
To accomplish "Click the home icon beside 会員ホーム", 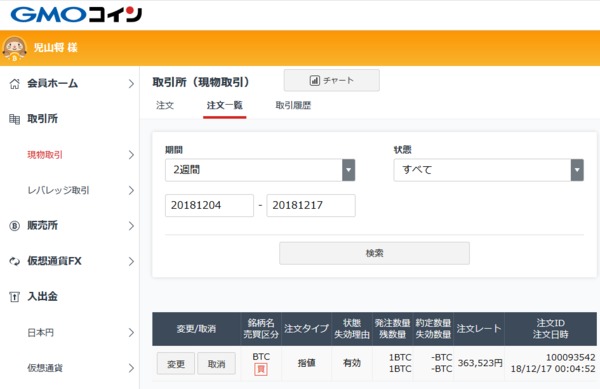I will [14, 83].
